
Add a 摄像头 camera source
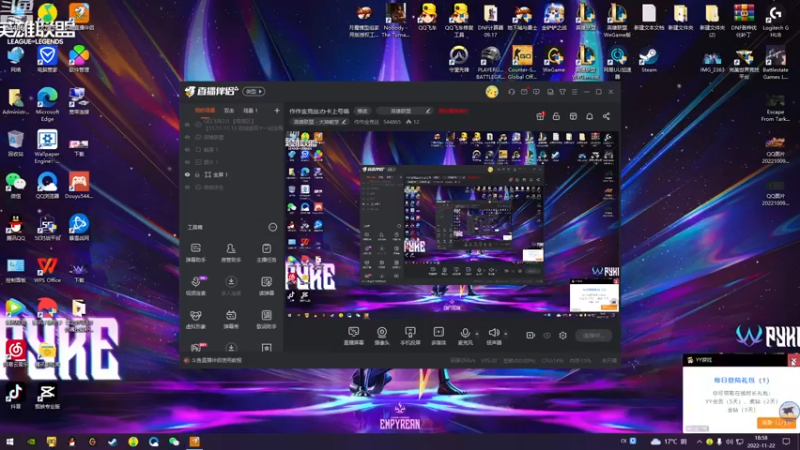tap(382, 336)
